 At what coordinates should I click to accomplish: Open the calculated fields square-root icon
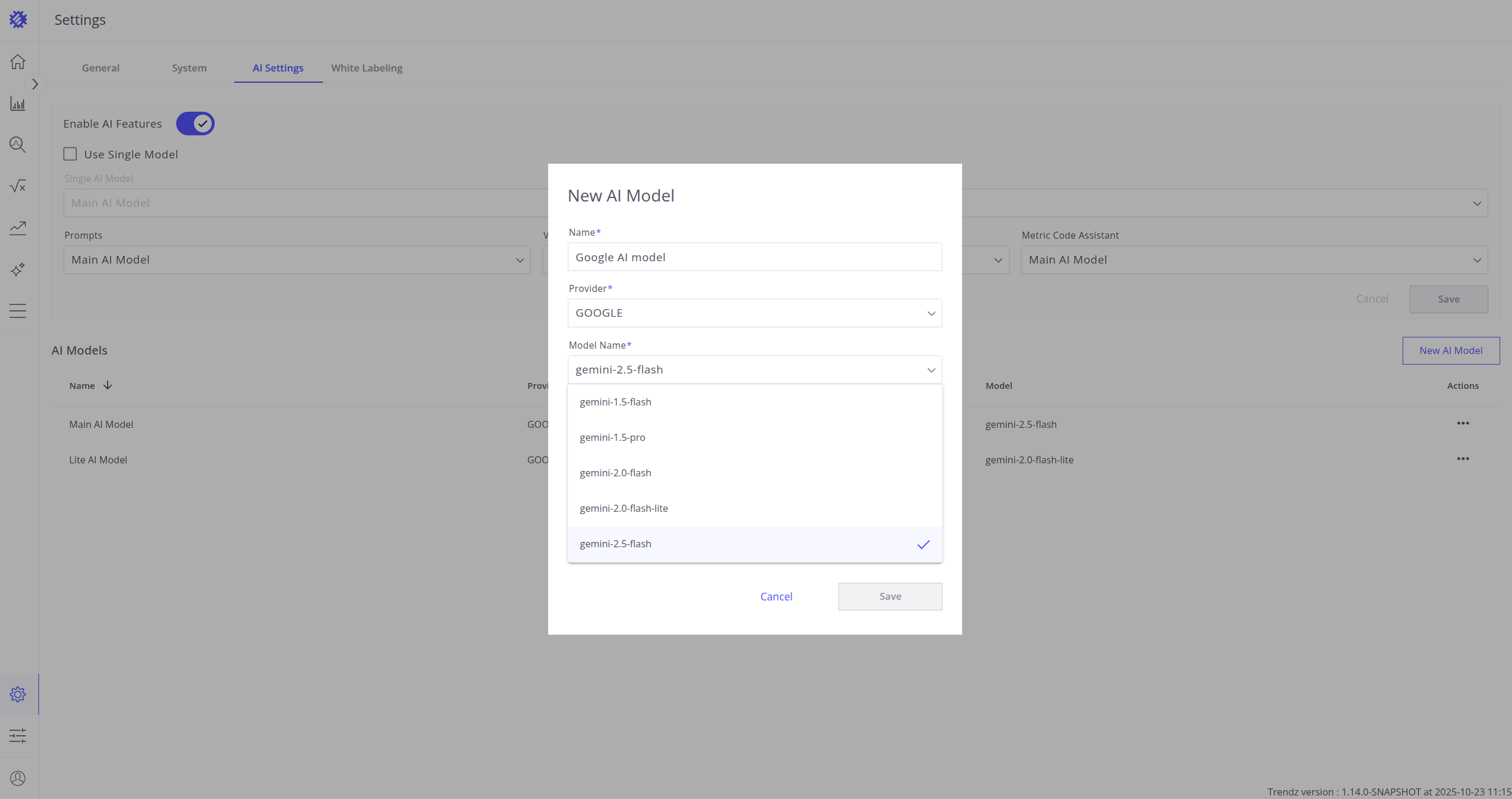[18, 186]
